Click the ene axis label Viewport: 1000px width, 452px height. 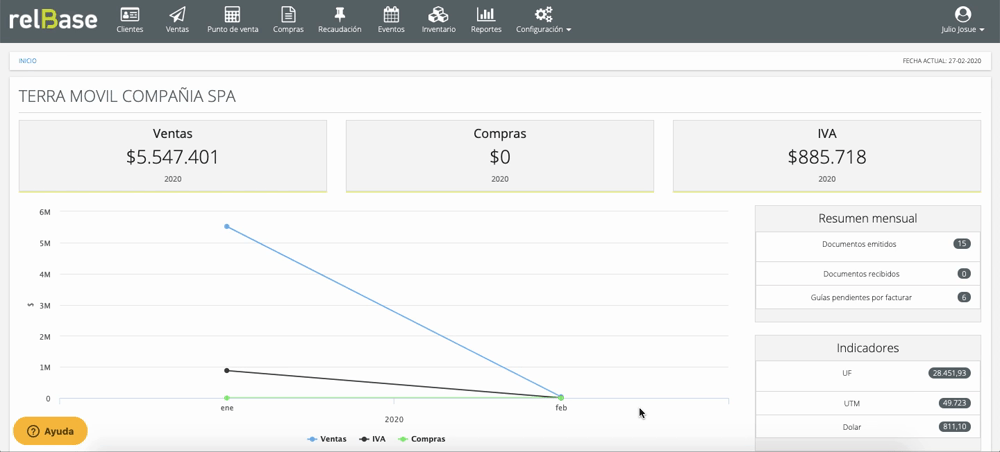click(227, 407)
